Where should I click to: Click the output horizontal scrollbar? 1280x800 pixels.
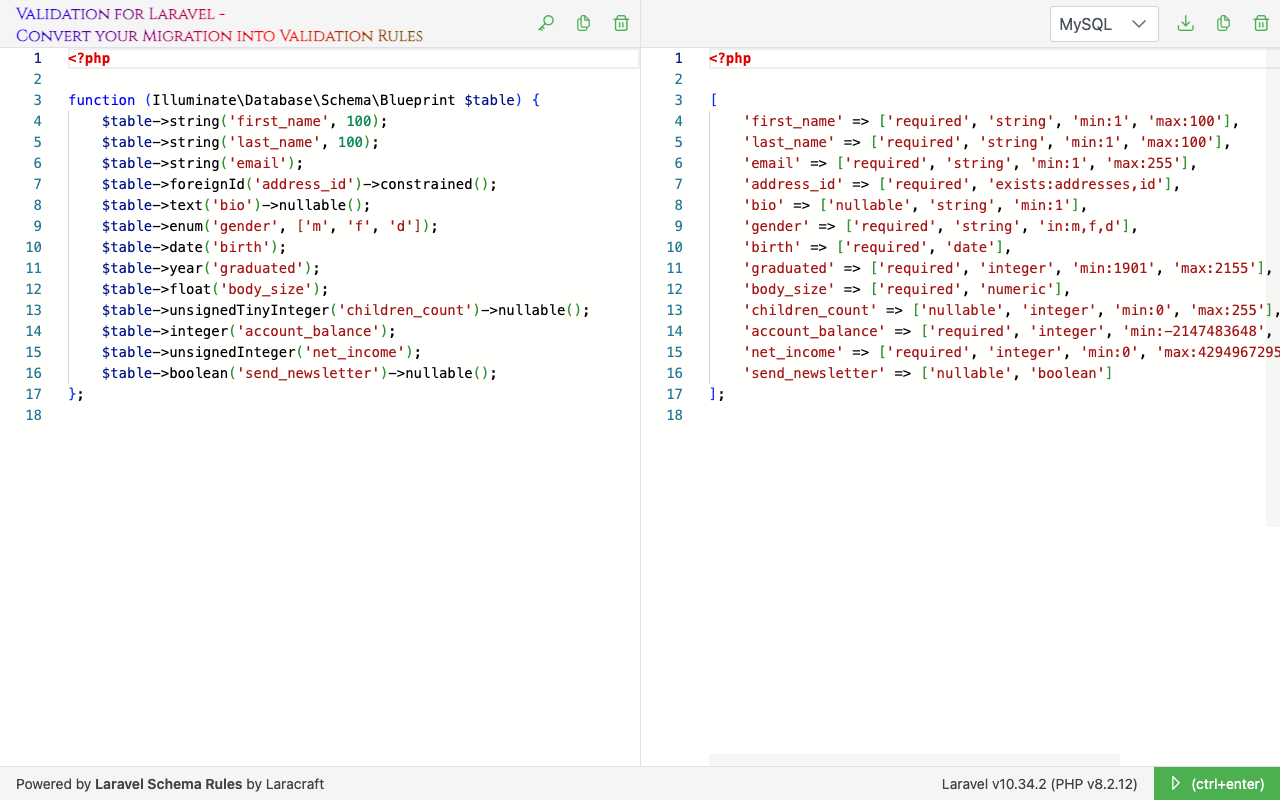914,760
